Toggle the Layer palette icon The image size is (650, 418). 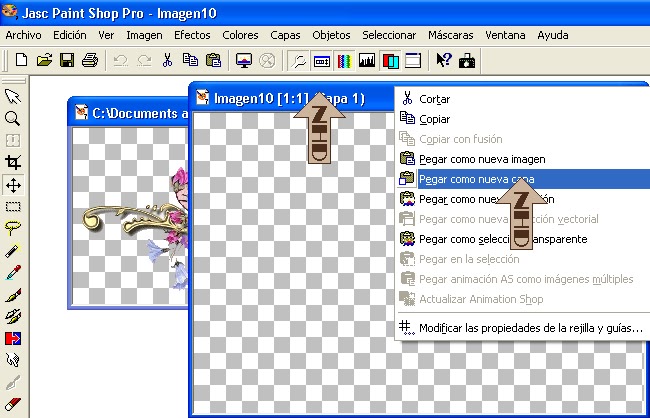click(x=390, y=61)
